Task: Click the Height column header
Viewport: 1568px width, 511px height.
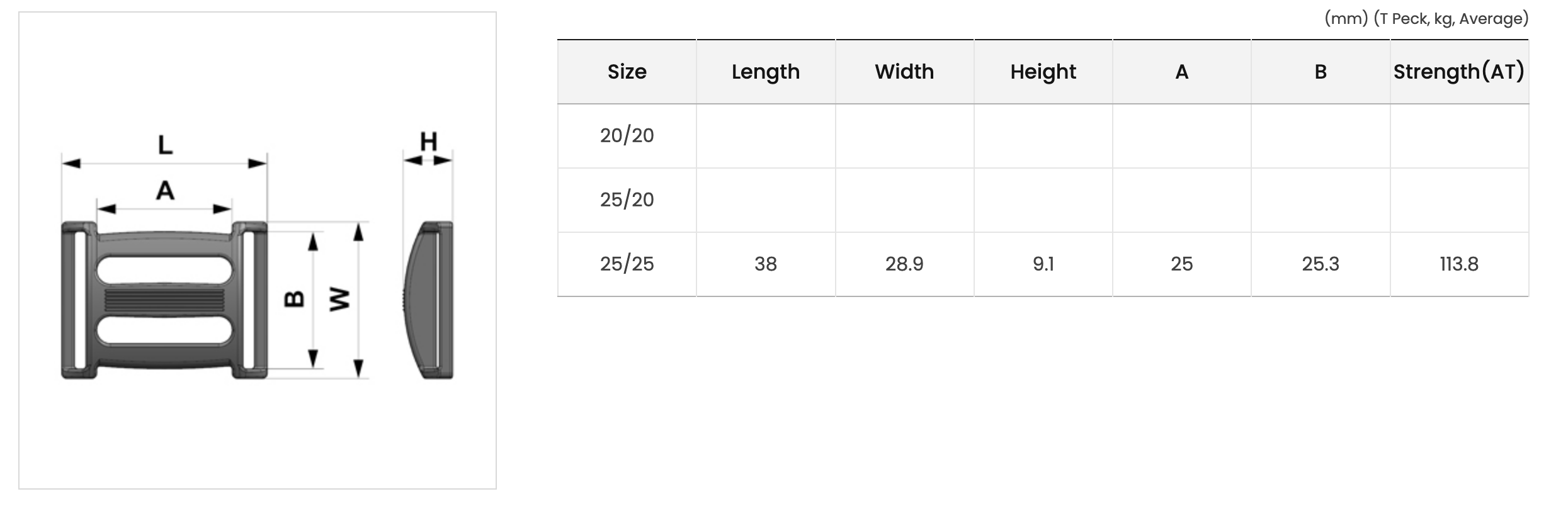Action: click(x=1043, y=72)
